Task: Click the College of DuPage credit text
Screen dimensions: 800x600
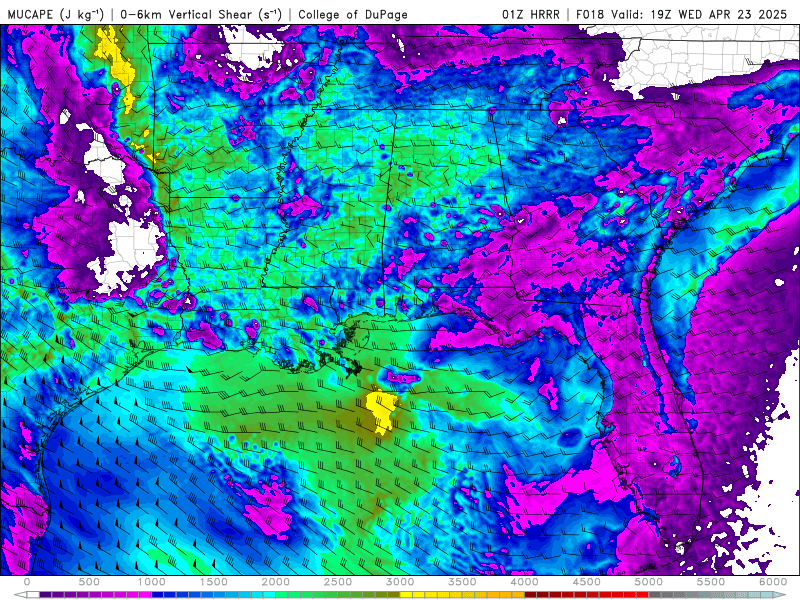Action: click(x=353, y=14)
